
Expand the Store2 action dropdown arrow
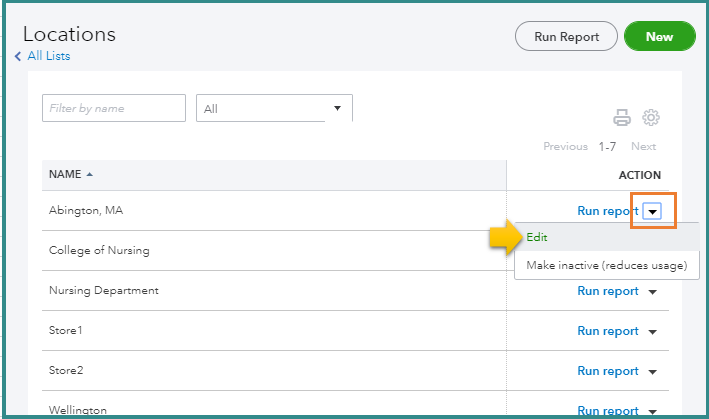click(x=653, y=372)
